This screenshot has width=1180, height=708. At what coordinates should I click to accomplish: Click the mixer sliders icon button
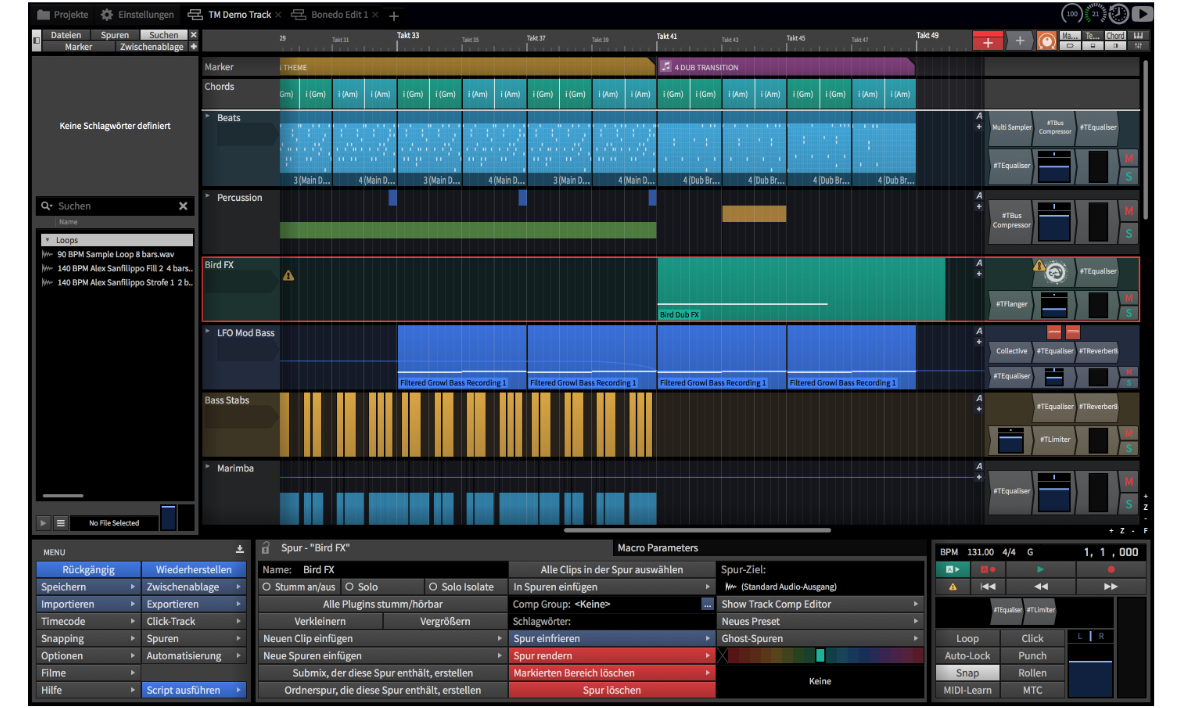(x=1139, y=46)
